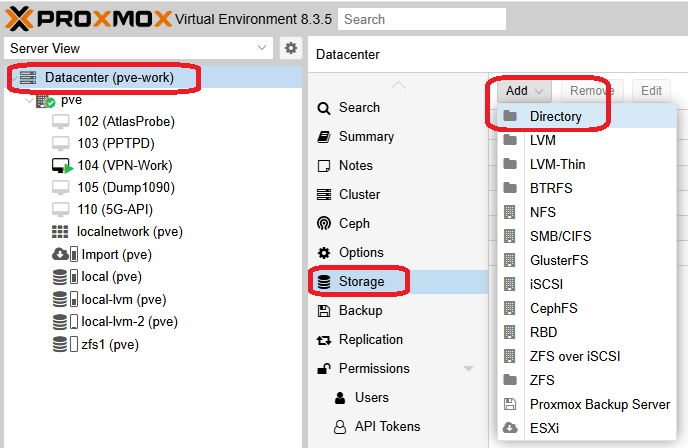Click the Summary book icon
Viewport: 688px width, 448px height.
point(324,137)
